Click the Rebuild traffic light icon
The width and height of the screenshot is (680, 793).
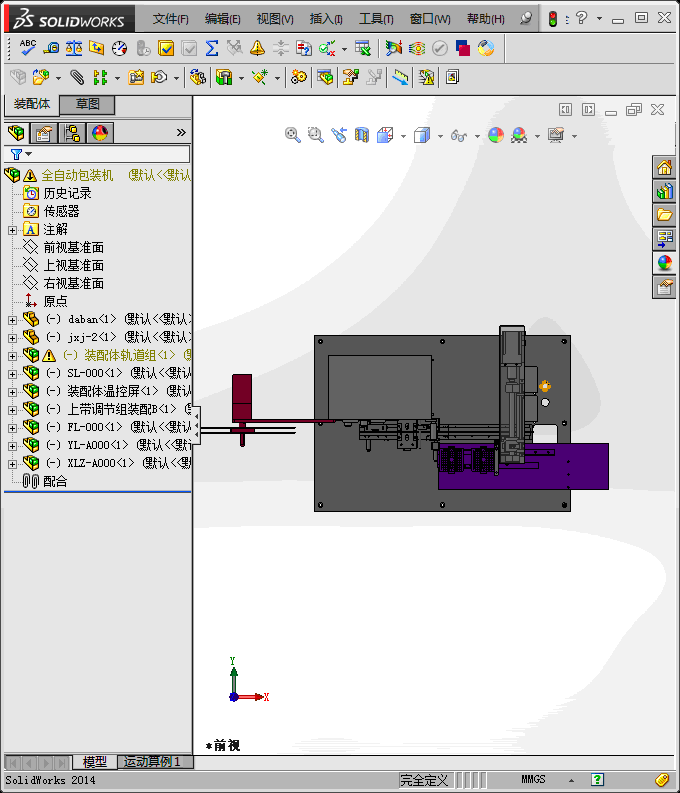tap(553, 19)
